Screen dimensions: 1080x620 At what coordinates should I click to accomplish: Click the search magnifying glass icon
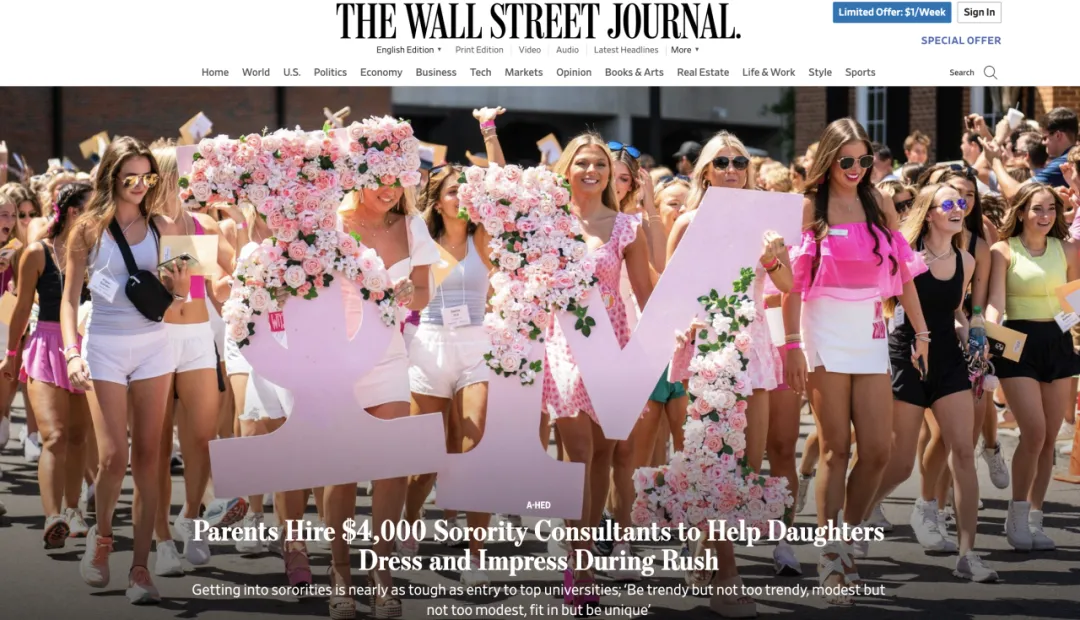click(x=990, y=72)
